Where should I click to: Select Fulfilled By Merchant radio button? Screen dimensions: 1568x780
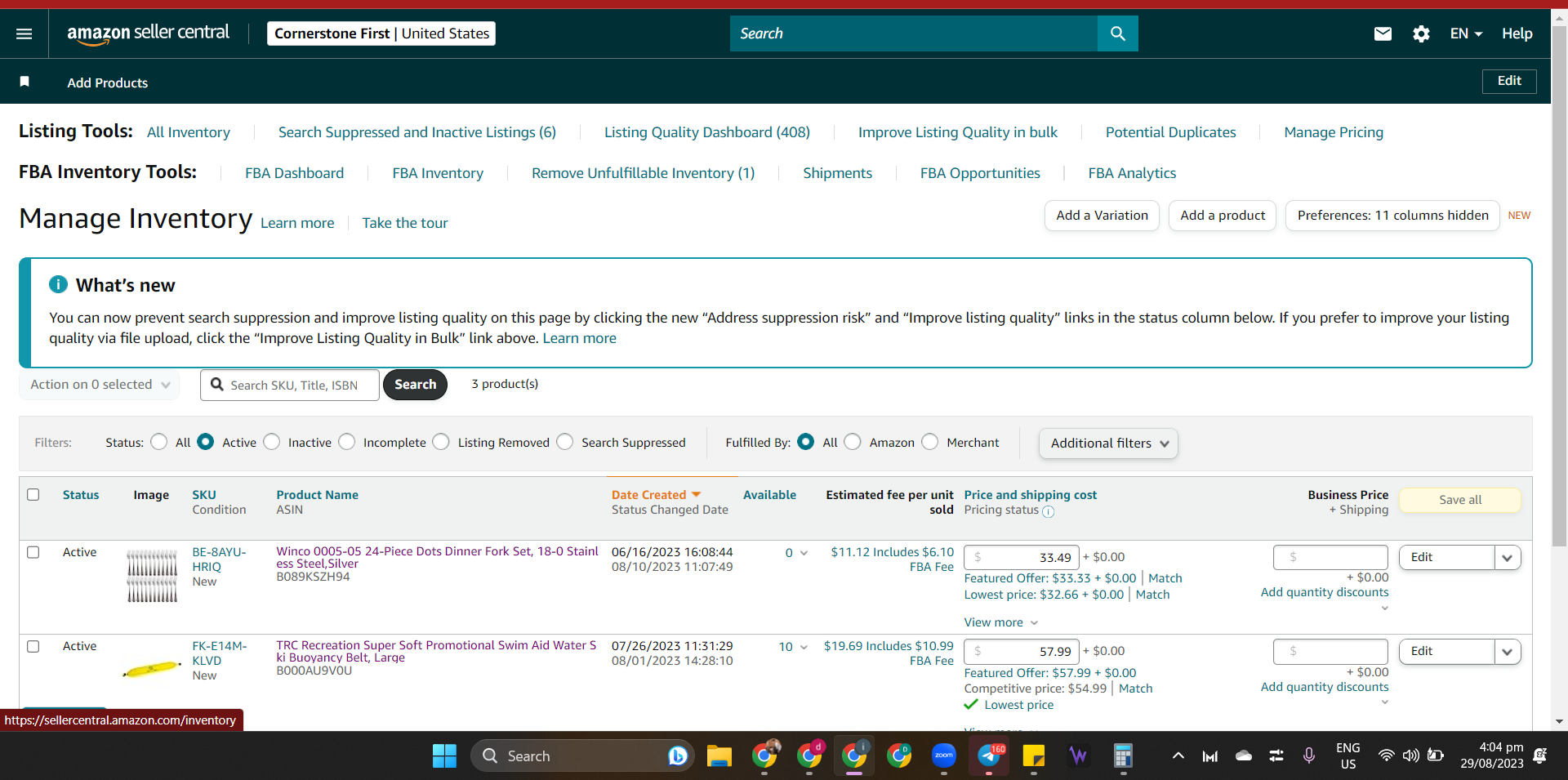pos(930,442)
